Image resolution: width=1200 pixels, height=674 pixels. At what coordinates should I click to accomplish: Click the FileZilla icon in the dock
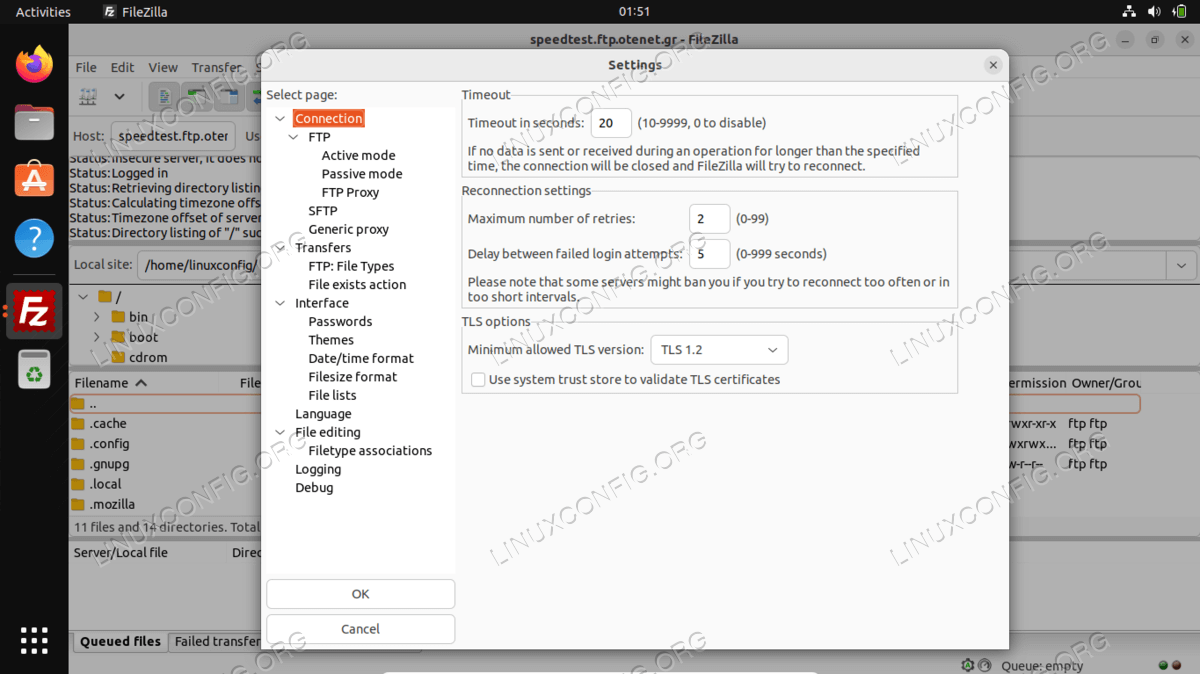[35, 311]
